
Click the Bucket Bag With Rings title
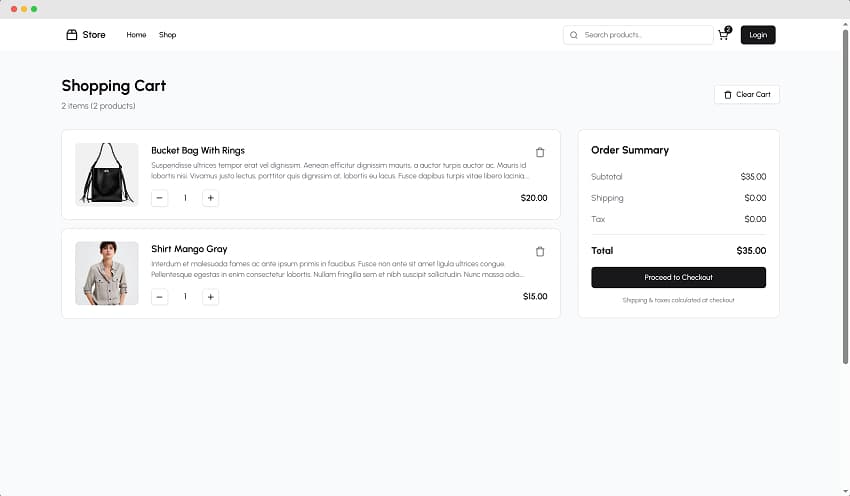(198, 150)
